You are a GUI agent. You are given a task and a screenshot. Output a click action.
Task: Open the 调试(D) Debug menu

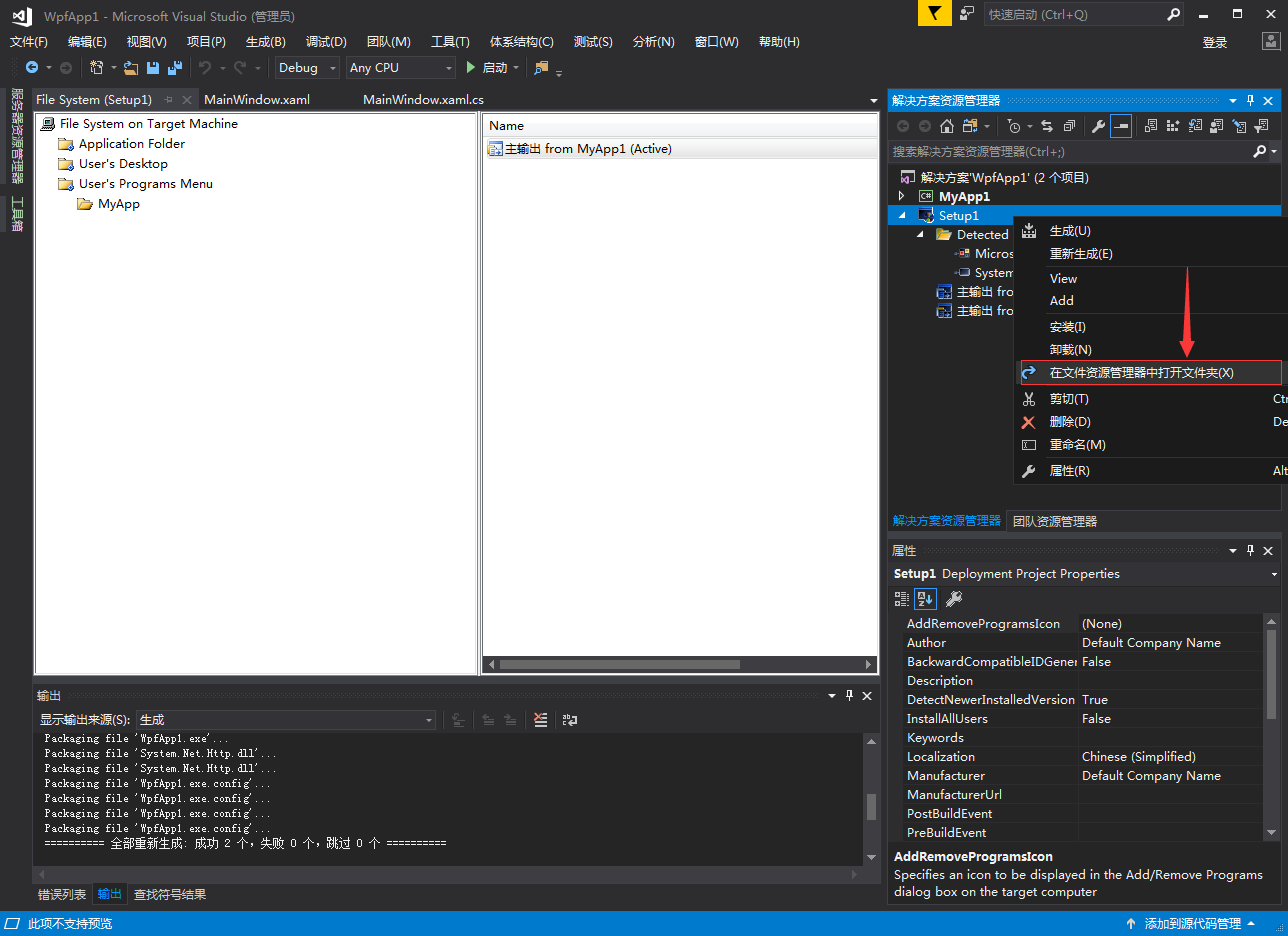tap(326, 41)
